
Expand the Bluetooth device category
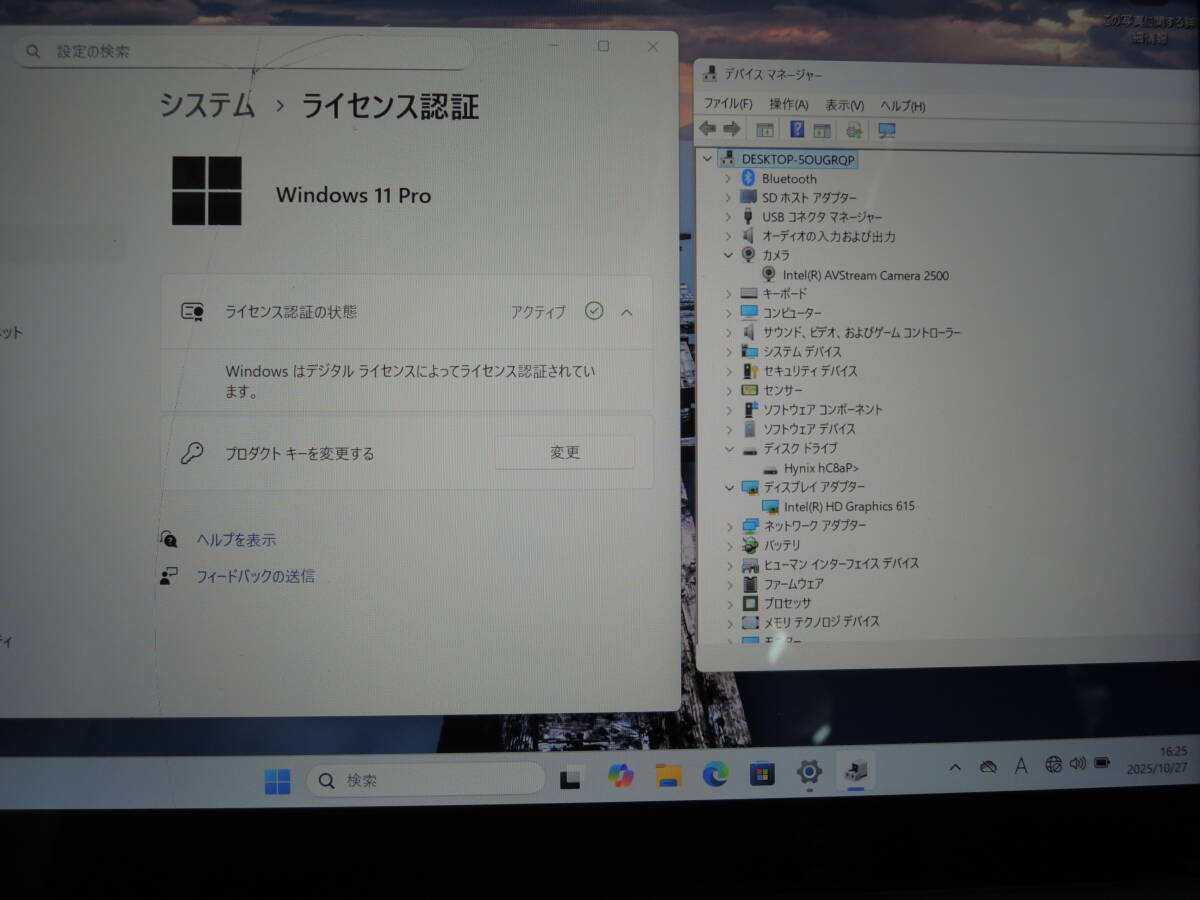[727, 178]
